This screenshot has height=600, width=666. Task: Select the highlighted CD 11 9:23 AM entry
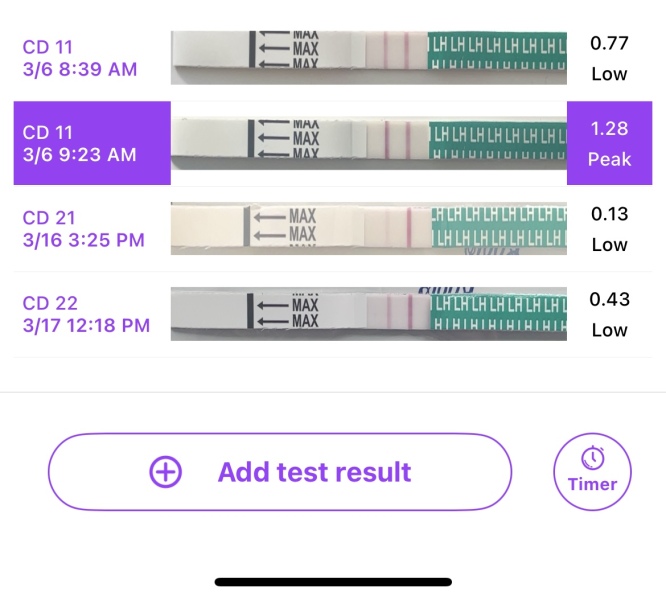(80, 143)
